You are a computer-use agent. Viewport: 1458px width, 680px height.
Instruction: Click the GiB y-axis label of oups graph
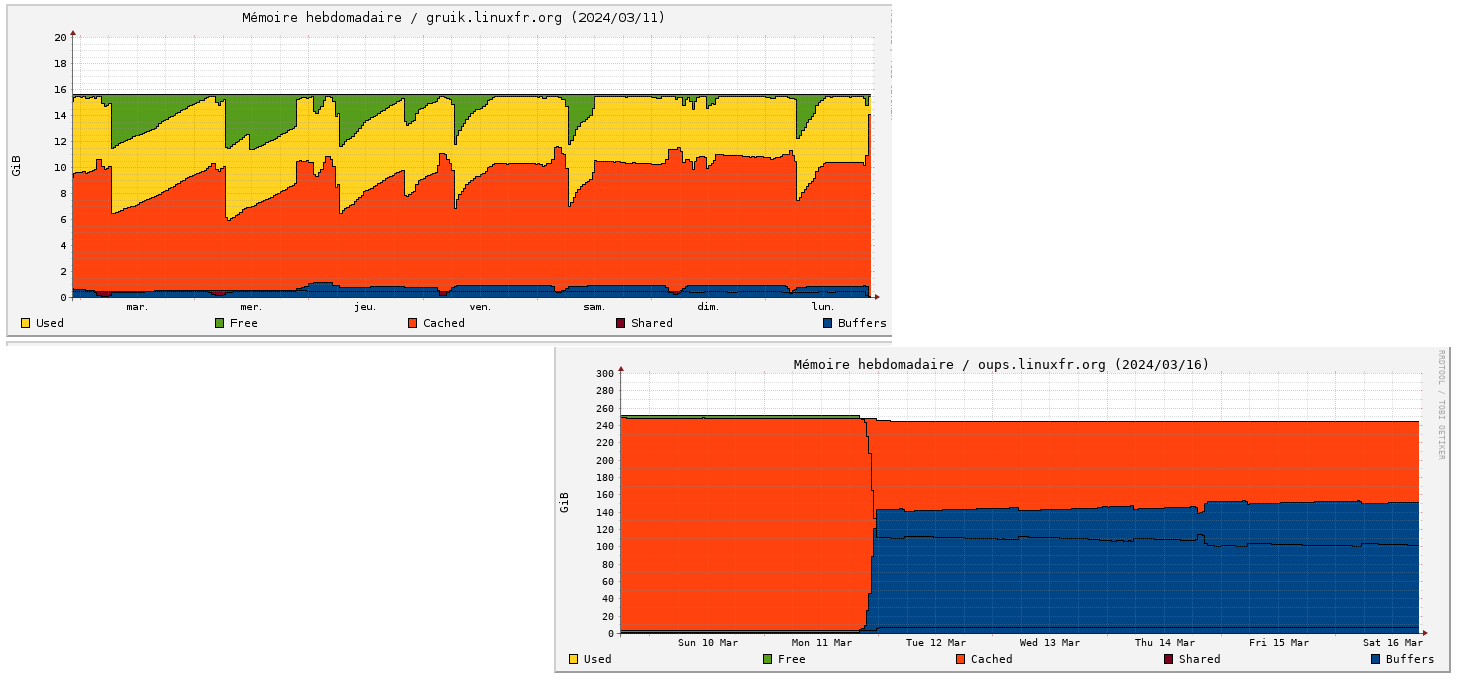coord(564,502)
